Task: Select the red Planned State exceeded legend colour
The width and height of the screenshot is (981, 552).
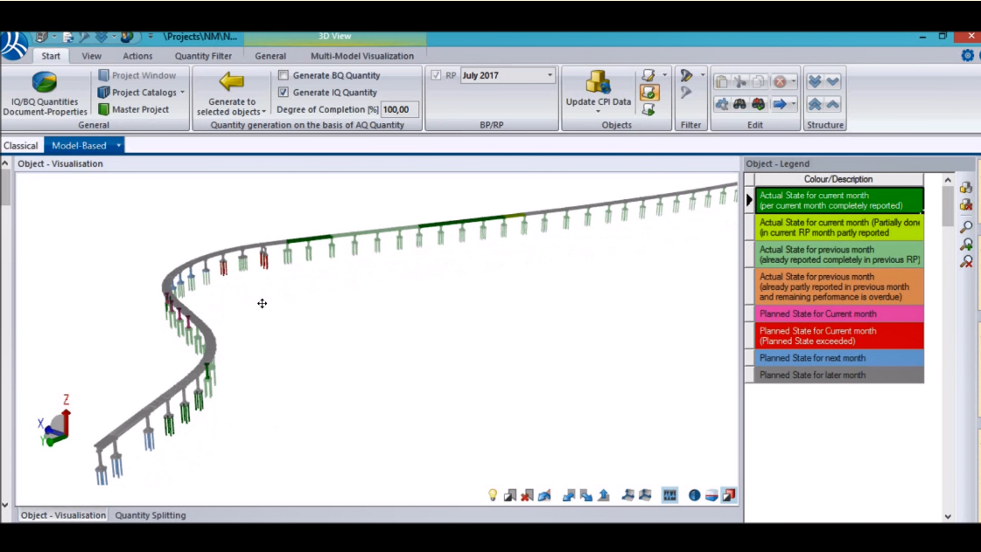Action: tap(838, 336)
